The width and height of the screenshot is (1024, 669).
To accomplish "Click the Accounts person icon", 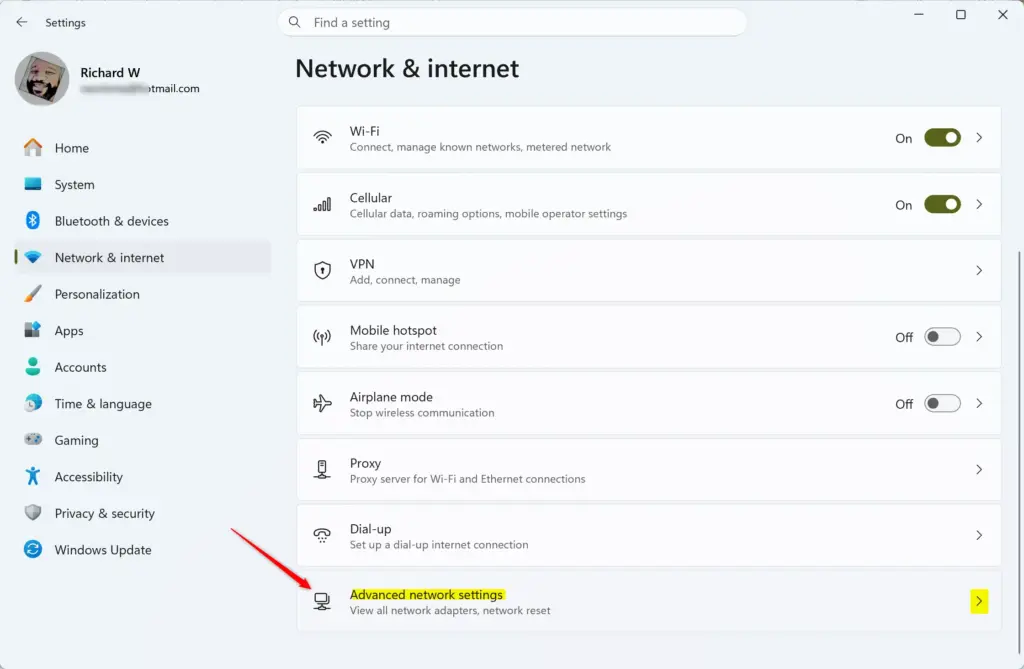I will coord(33,367).
